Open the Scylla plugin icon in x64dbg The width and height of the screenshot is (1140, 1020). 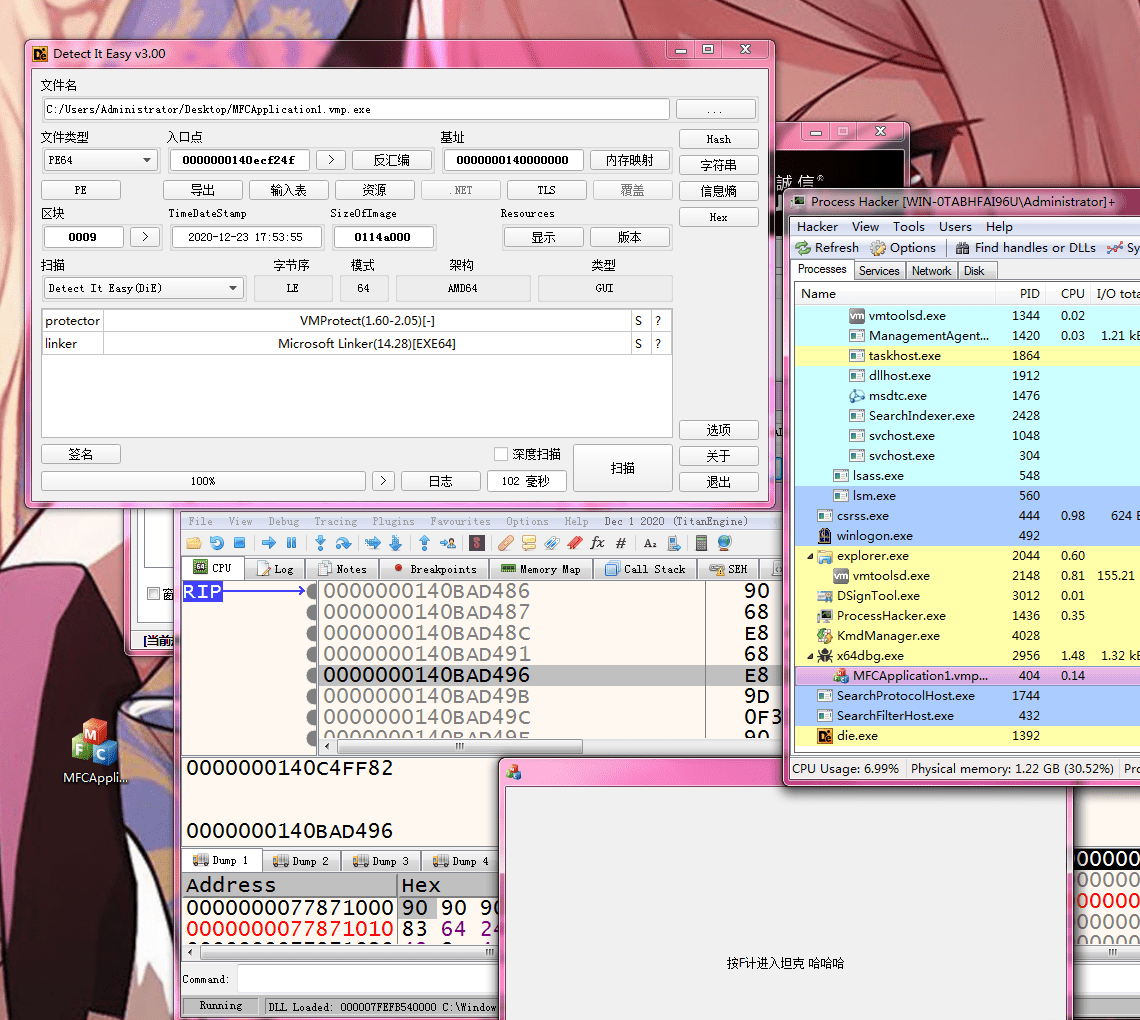477,543
